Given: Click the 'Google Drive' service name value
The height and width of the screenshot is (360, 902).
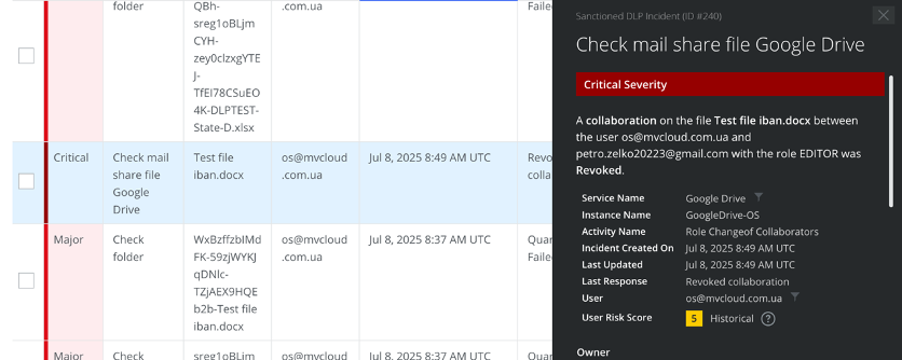Looking at the screenshot, I should [x=715, y=198].
